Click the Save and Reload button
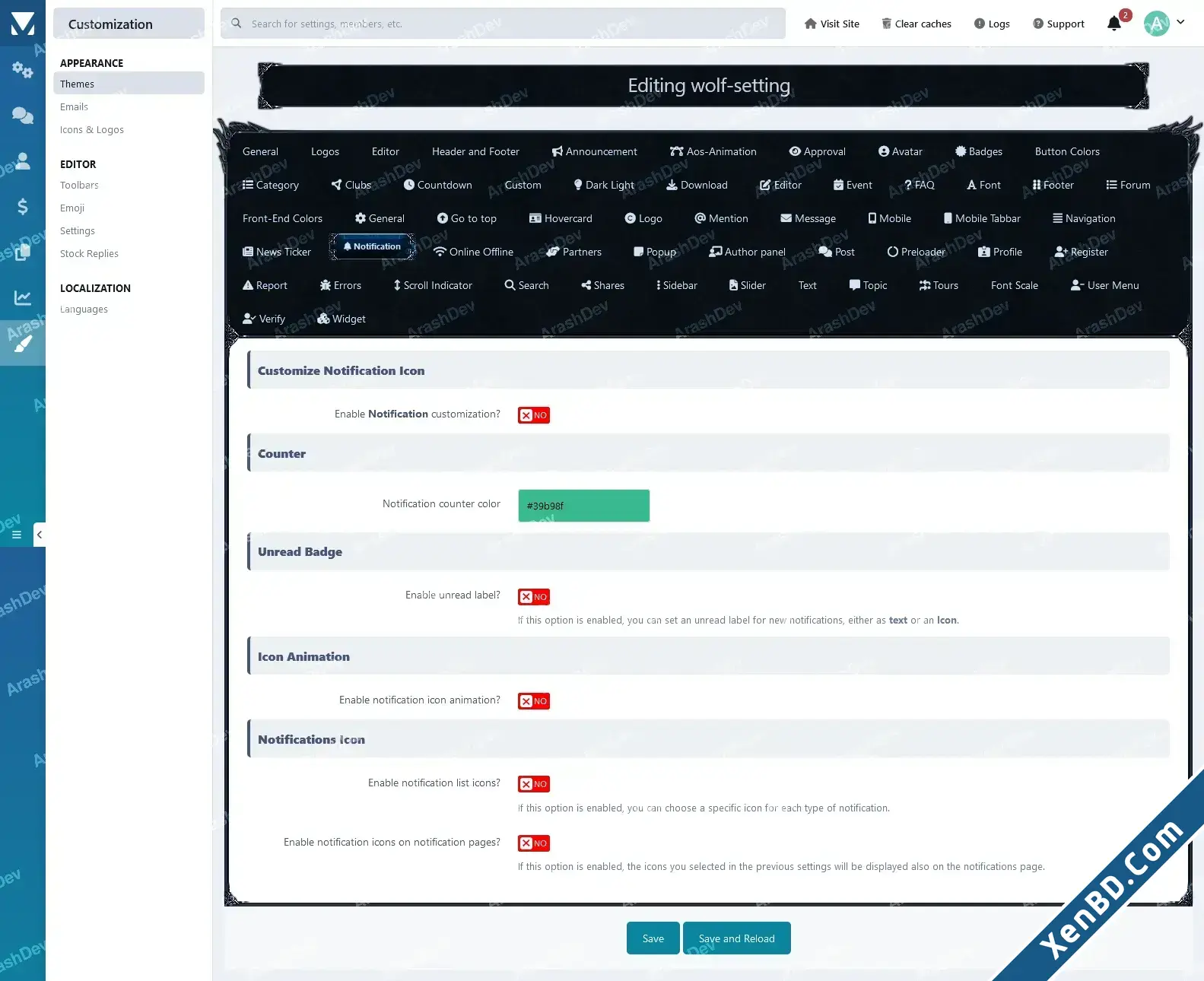This screenshot has width=1204, height=981. 737,938
